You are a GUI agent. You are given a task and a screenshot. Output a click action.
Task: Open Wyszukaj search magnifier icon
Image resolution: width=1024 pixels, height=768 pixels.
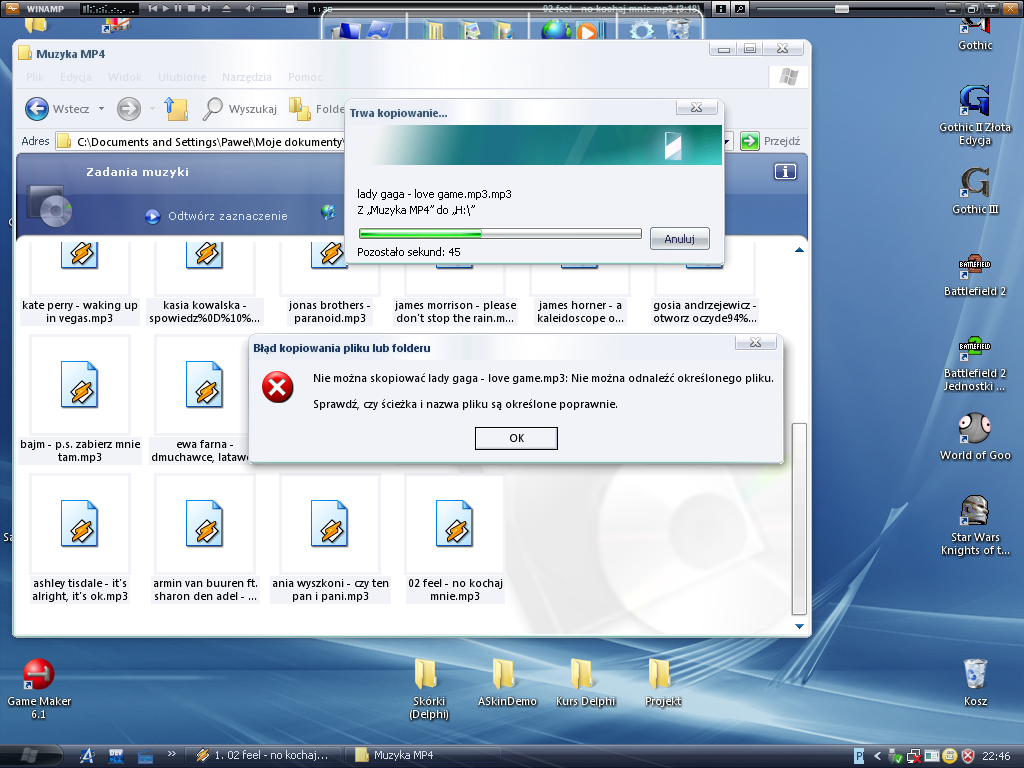click(213, 108)
